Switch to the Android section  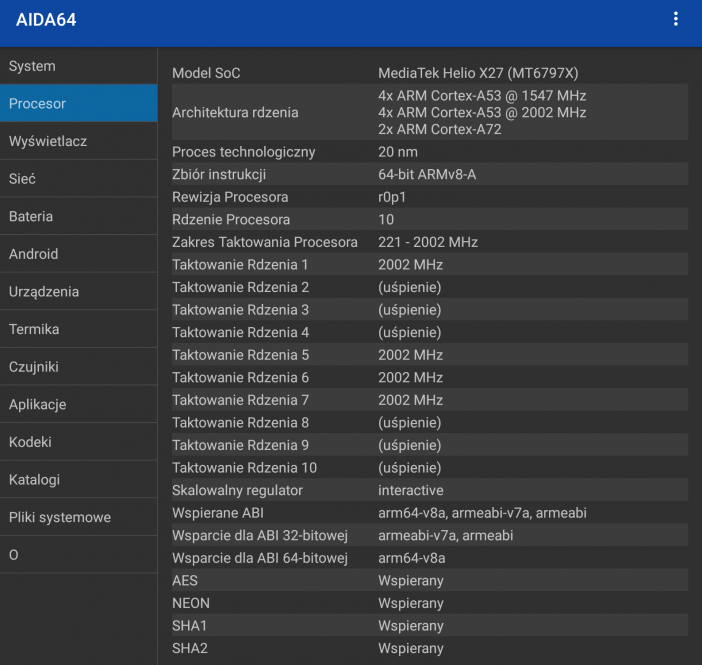click(x=78, y=254)
